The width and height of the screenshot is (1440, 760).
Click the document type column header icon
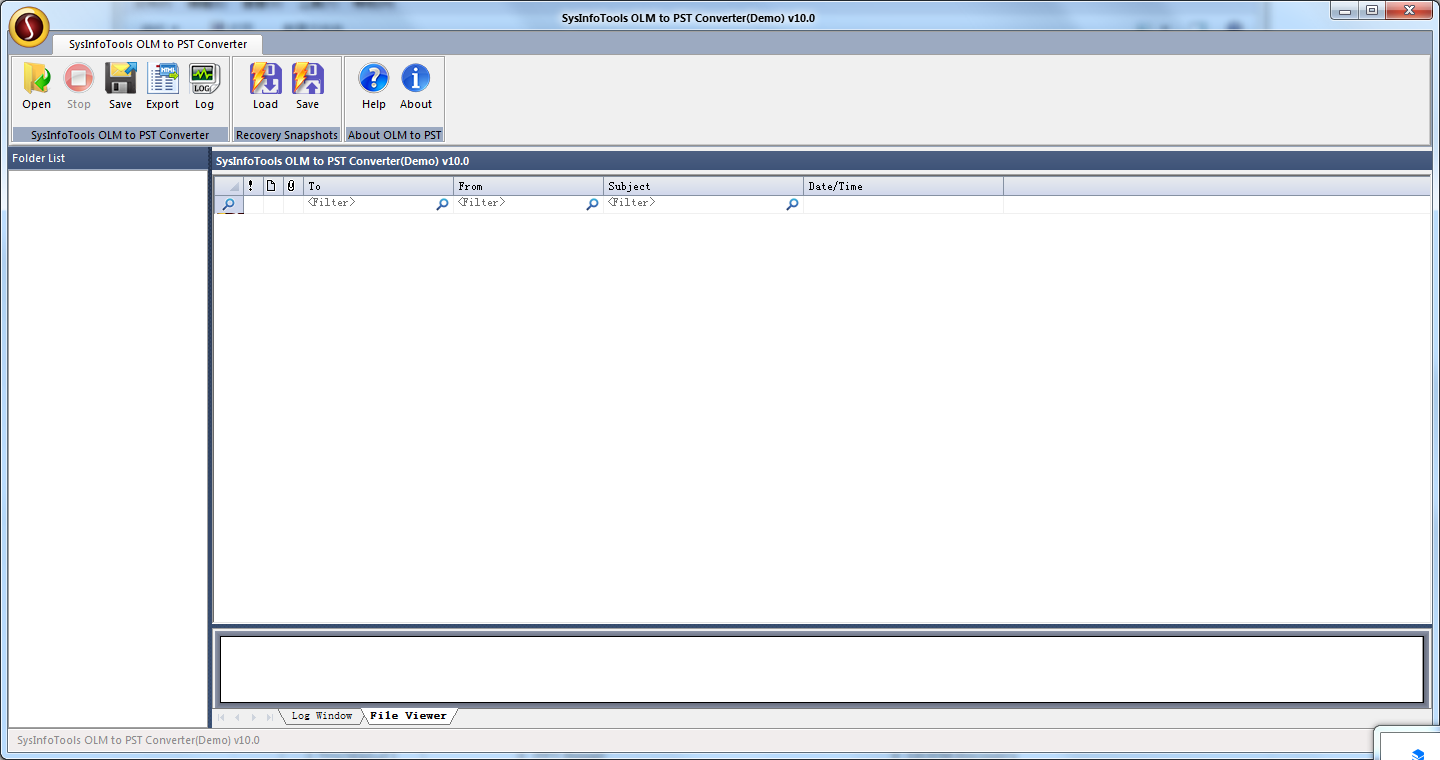pyautogui.click(x=271, y=186)
